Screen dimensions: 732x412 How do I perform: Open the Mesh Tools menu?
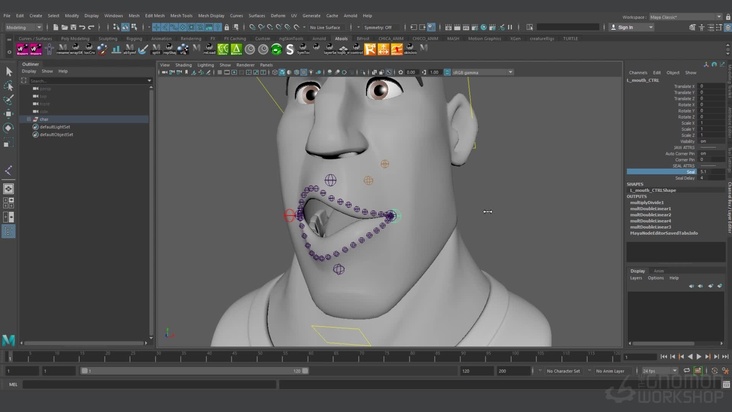click(x=181, y=16)
